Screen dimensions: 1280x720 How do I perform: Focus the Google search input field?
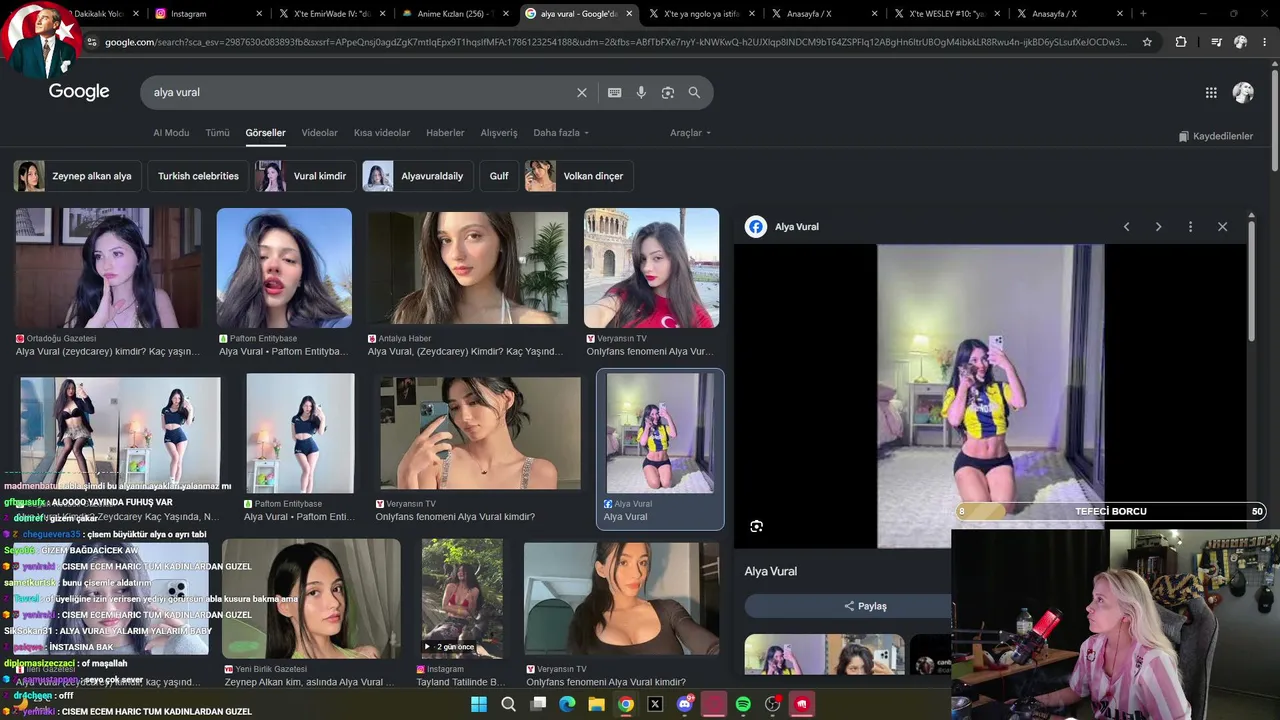pos(360,92)
